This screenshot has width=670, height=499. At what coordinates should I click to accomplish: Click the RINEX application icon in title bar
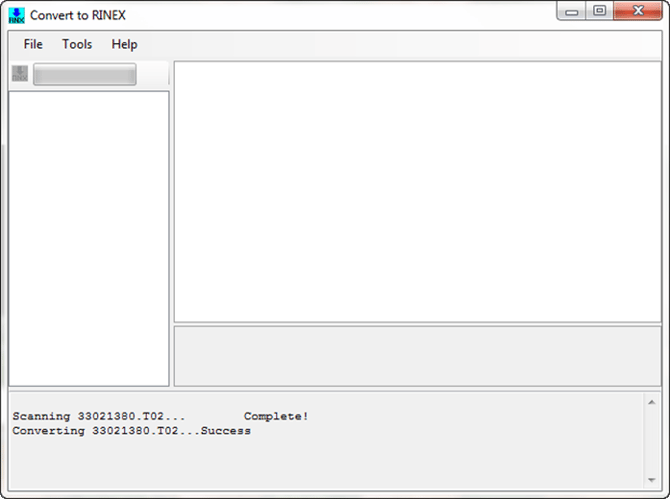coord(16,15)
